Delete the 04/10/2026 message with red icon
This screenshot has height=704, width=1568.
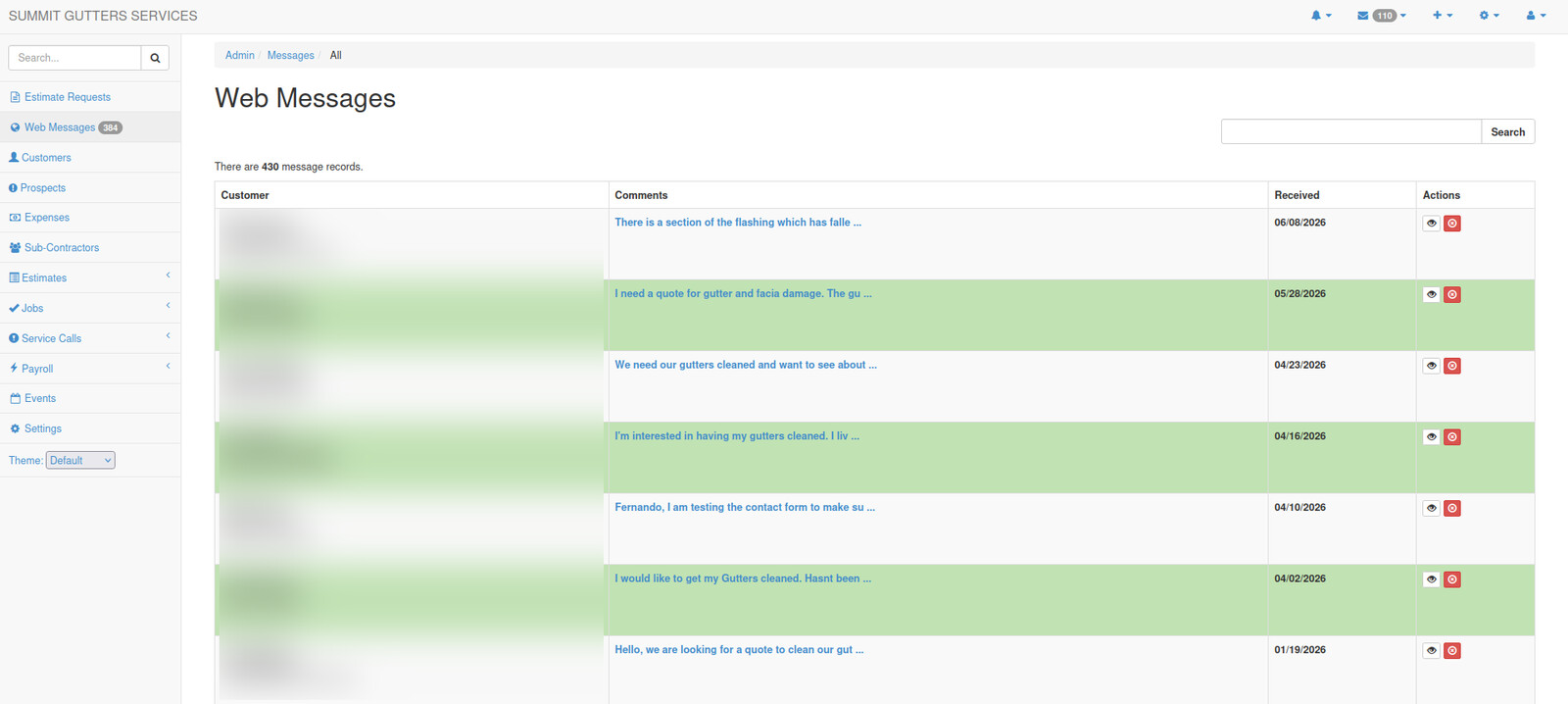1452,508
